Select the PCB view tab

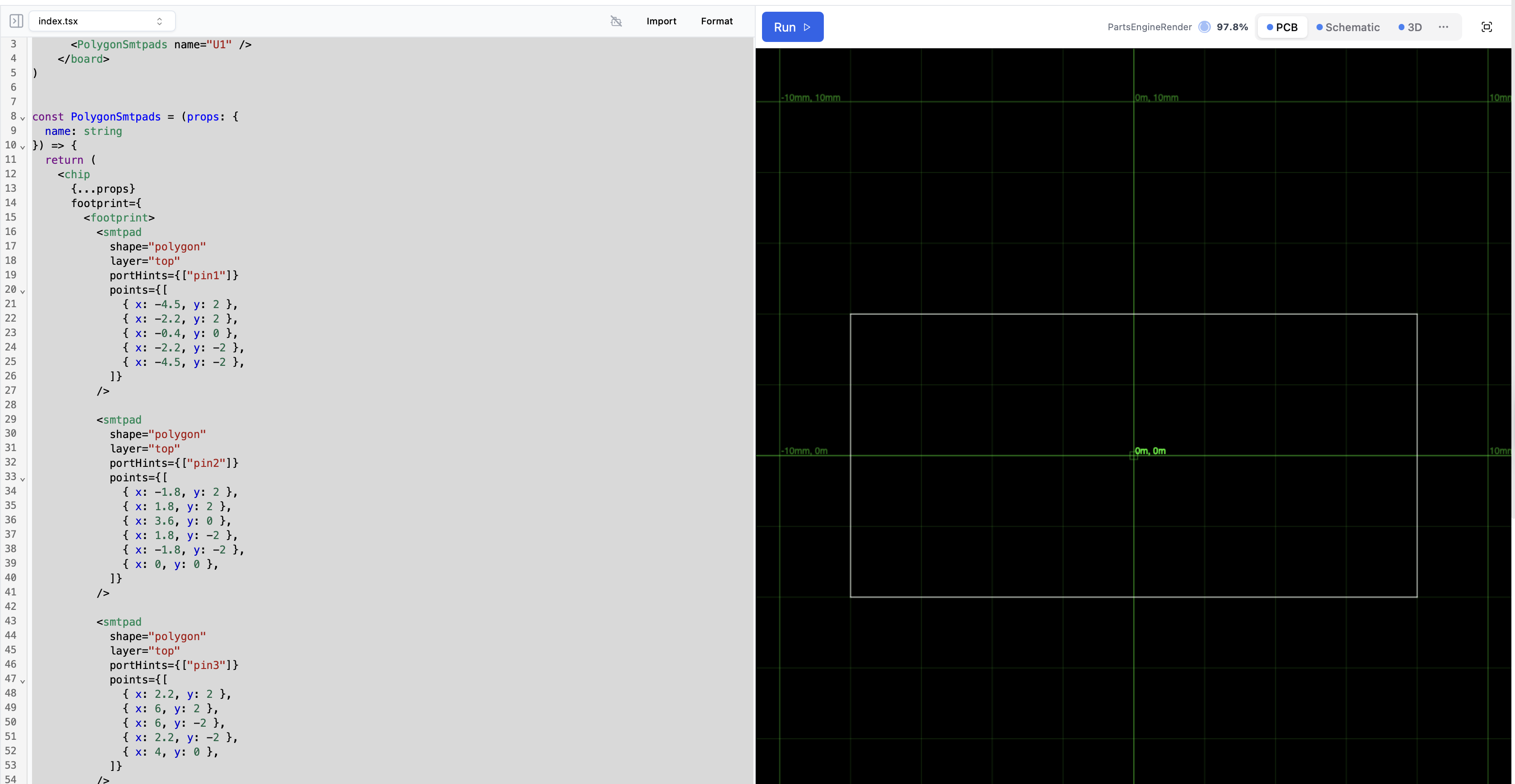pos(1282,27)
